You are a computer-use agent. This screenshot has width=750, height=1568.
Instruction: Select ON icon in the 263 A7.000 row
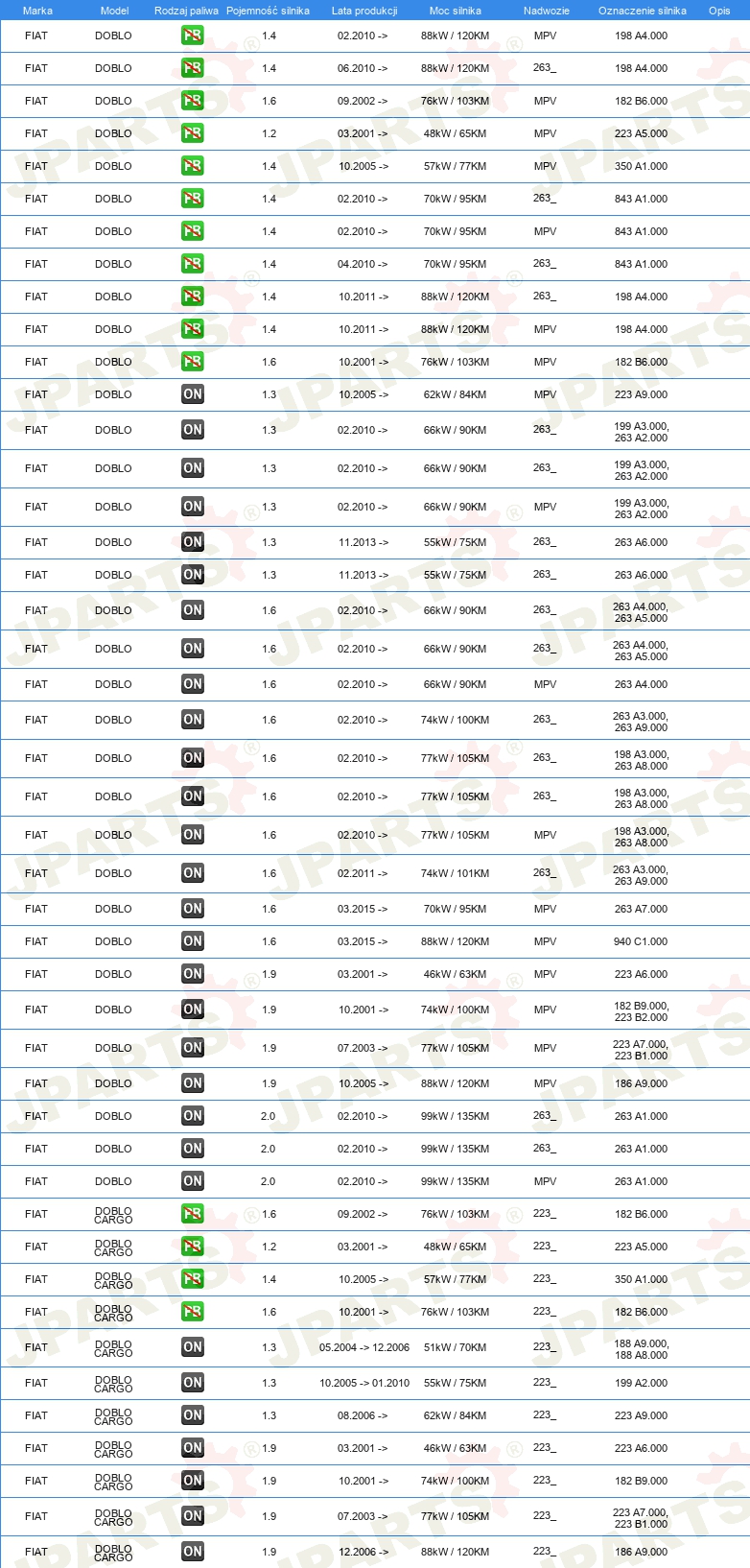(x=193, y=909)
